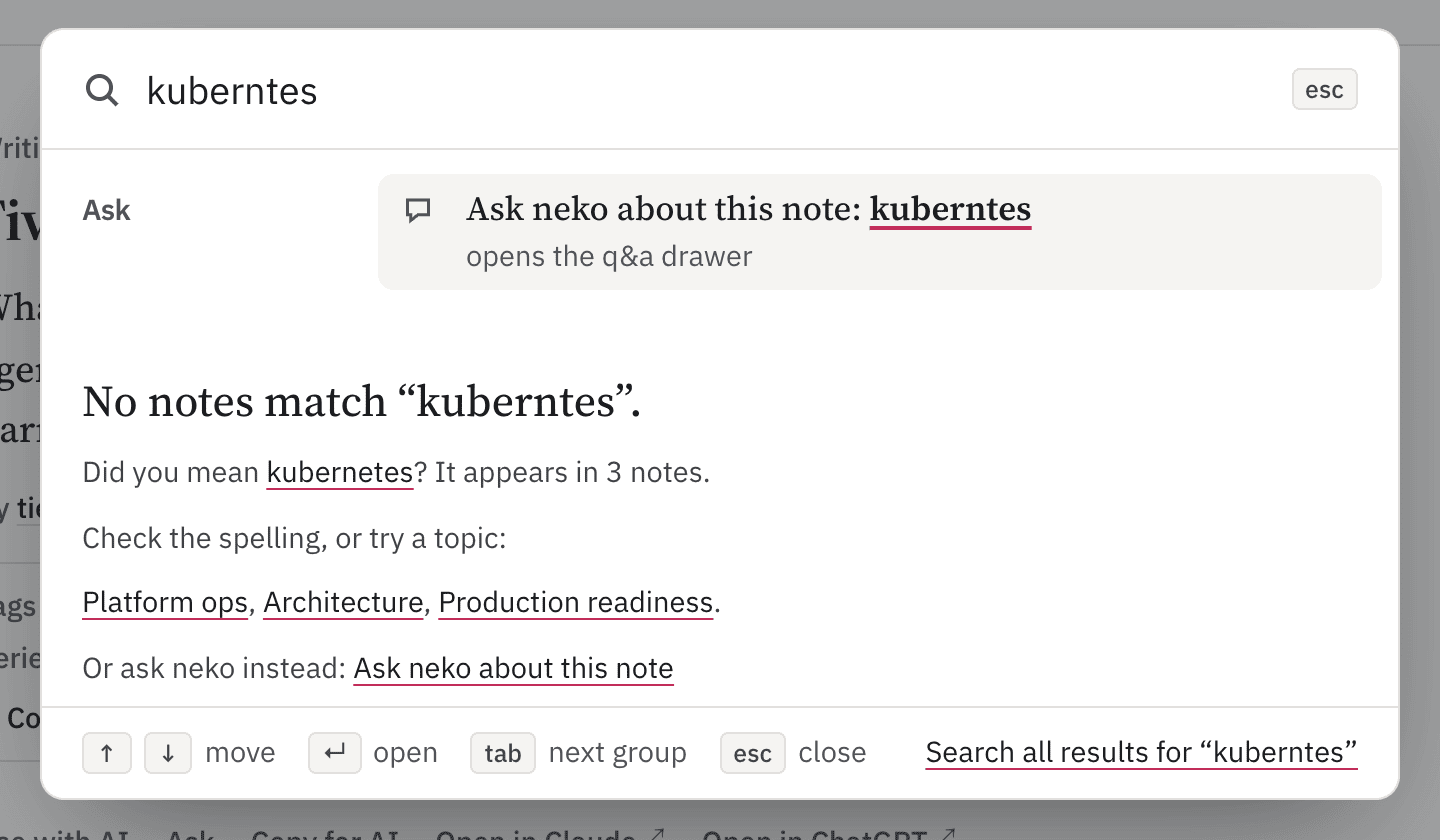Click the esc key hint beside close
Image resolution: width=1440 pixels, height=840 pixels.
[753, 753]
